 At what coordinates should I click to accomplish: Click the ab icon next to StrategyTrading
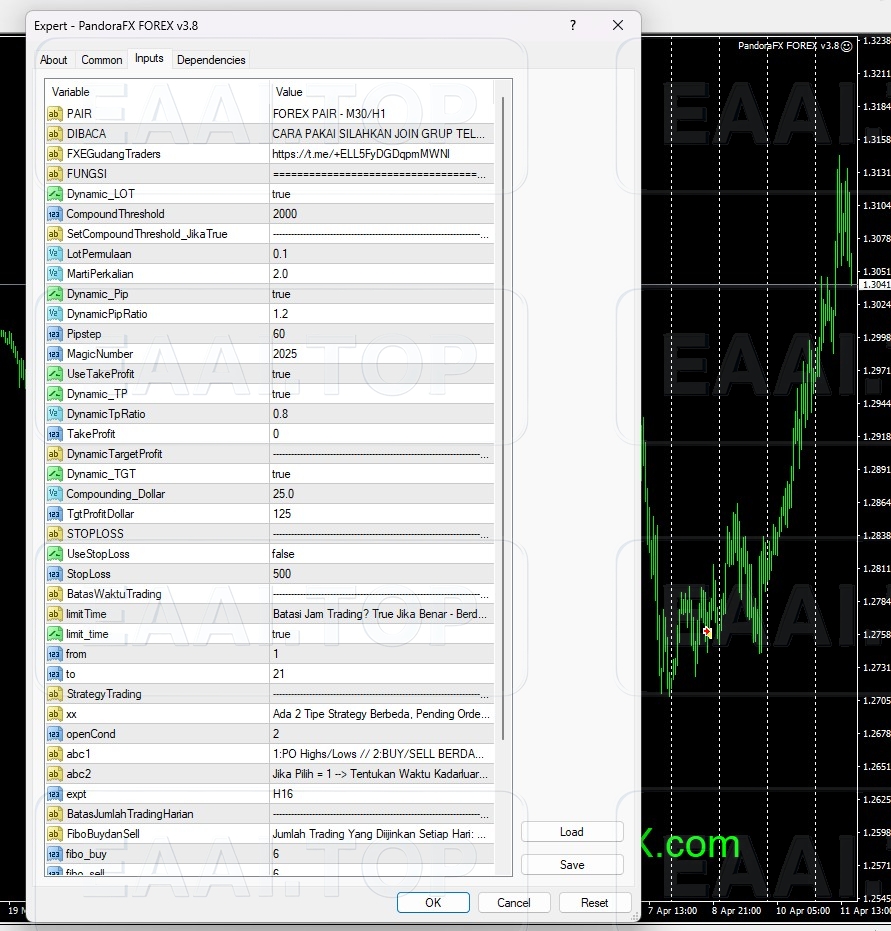point(57,694)
